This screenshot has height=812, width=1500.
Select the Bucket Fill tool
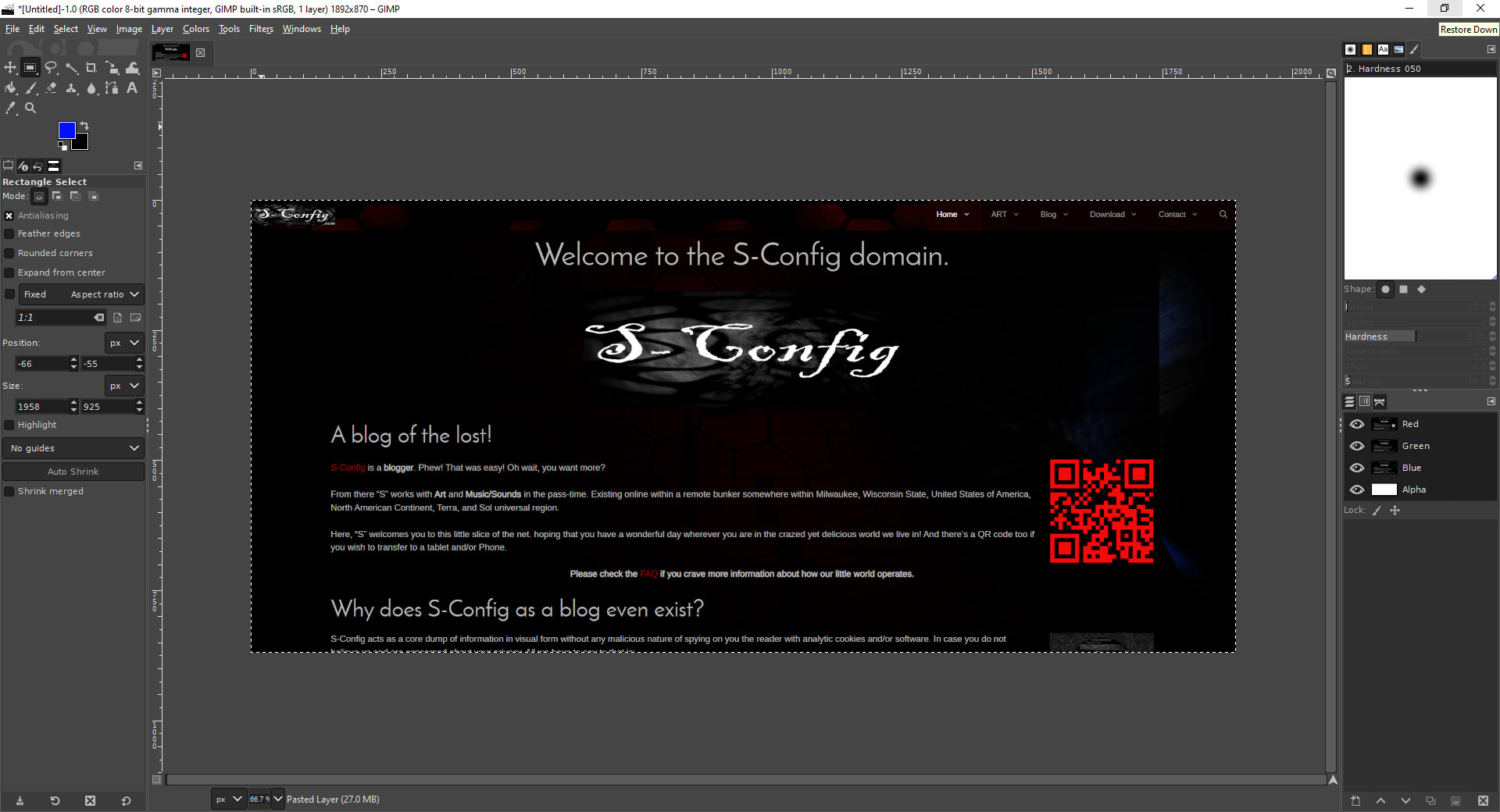(x=10, y=88)
